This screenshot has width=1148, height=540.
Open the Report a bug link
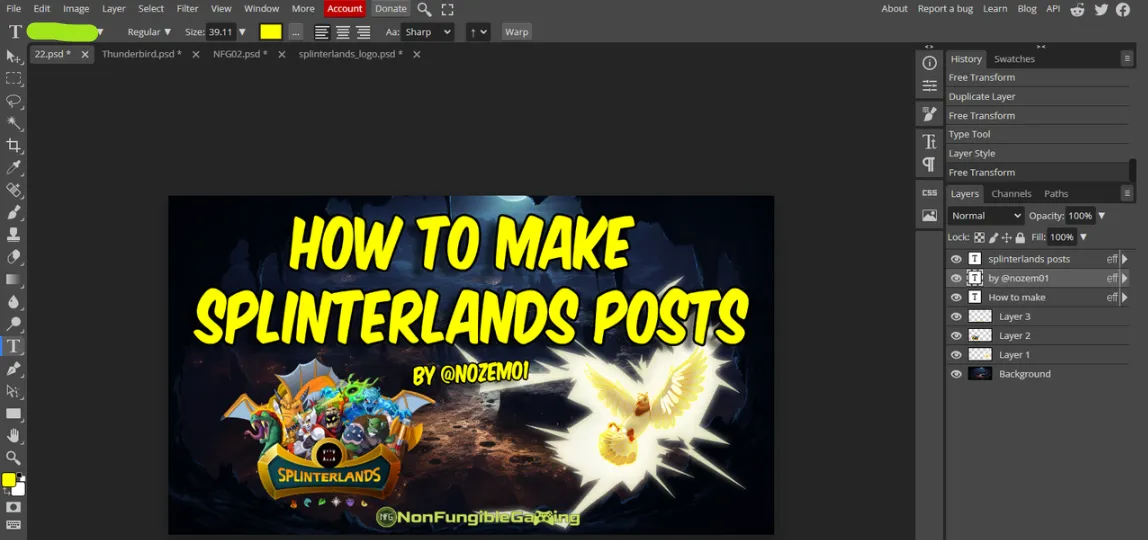(945, 9)
